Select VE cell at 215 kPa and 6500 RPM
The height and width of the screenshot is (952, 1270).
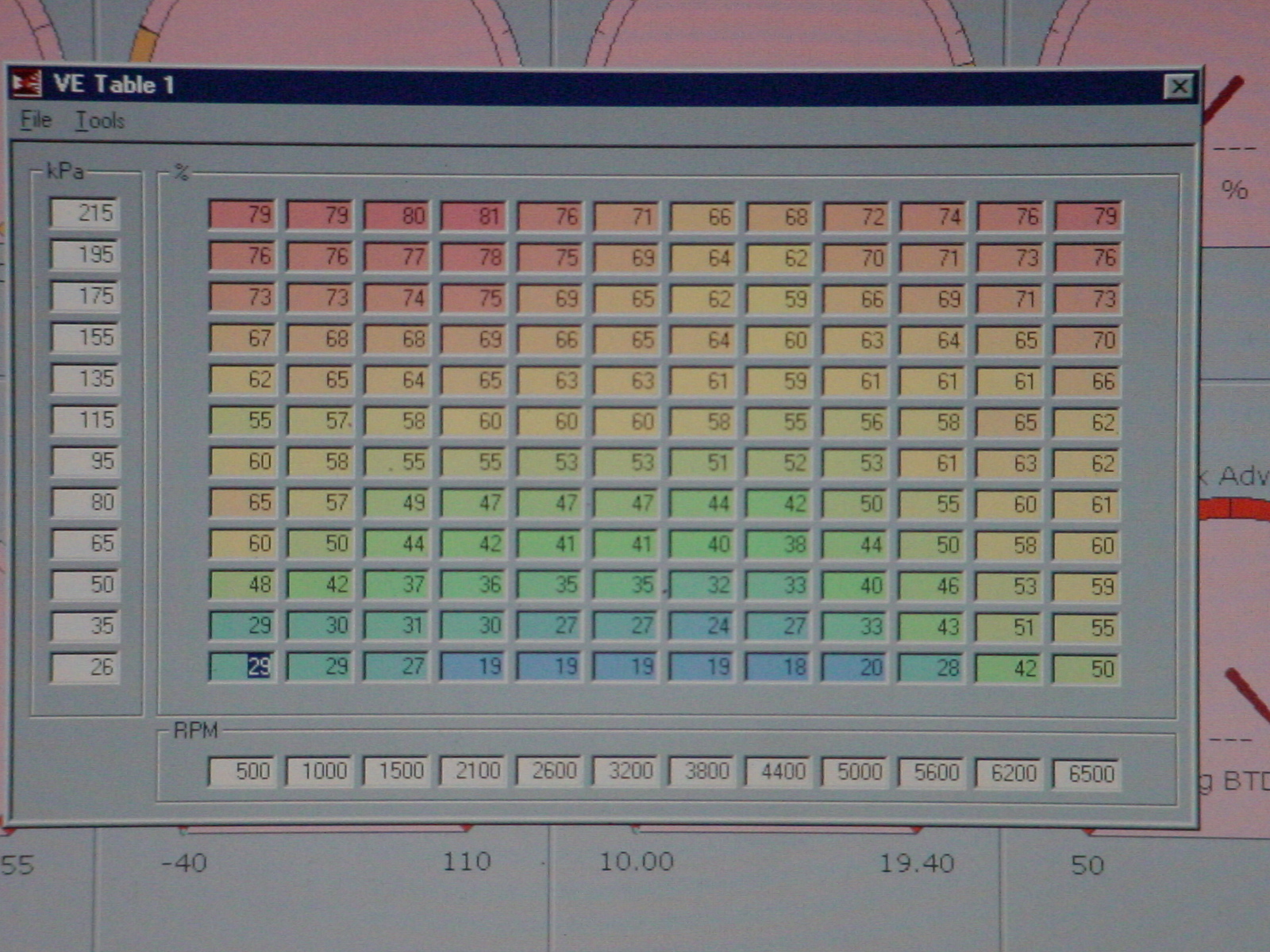[1087, 217]
